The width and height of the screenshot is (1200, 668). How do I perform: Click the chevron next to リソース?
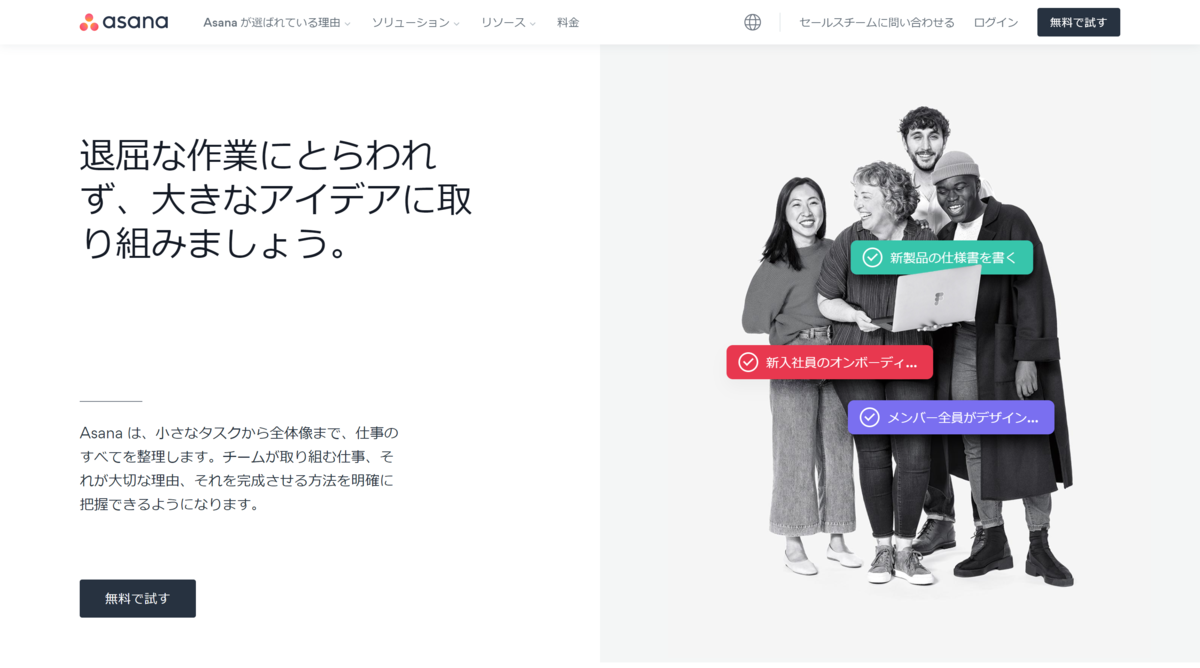point(532,23)
